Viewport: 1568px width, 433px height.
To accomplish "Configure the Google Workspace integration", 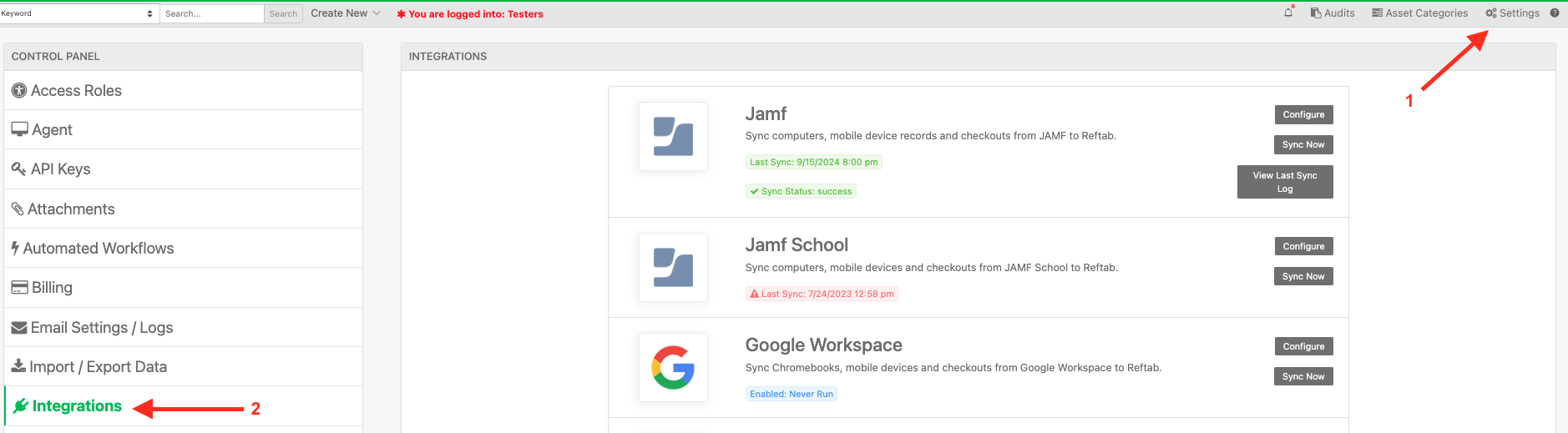I will 1303,346.
